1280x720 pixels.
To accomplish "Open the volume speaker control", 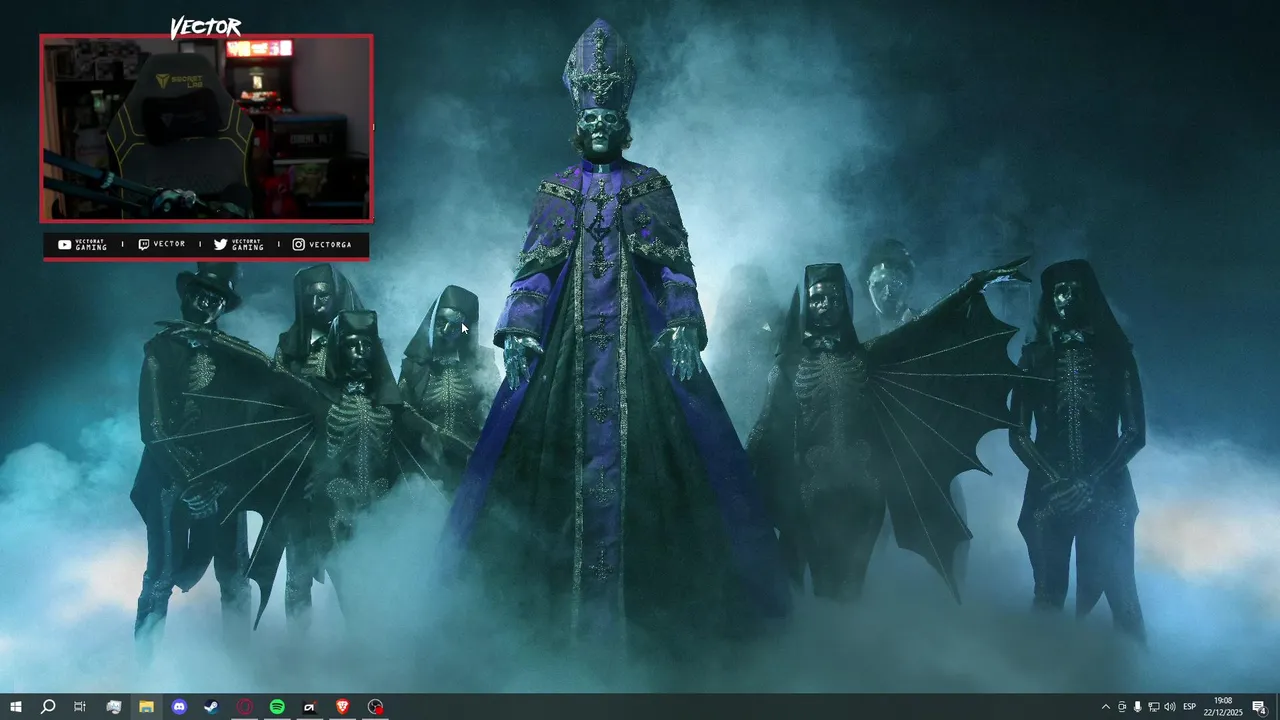I will (1170, 707).
